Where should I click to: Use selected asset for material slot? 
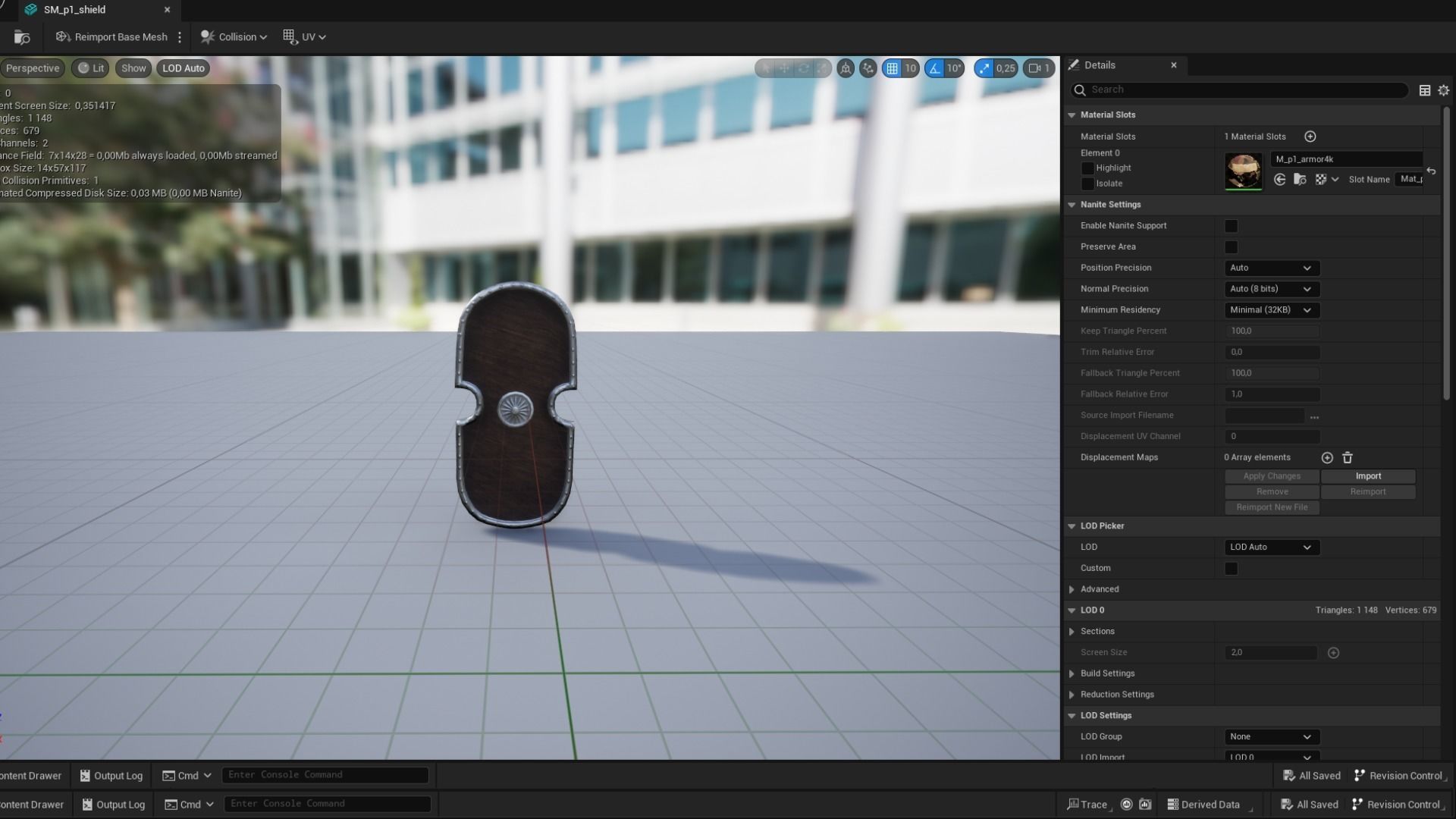coord(1280,180)
